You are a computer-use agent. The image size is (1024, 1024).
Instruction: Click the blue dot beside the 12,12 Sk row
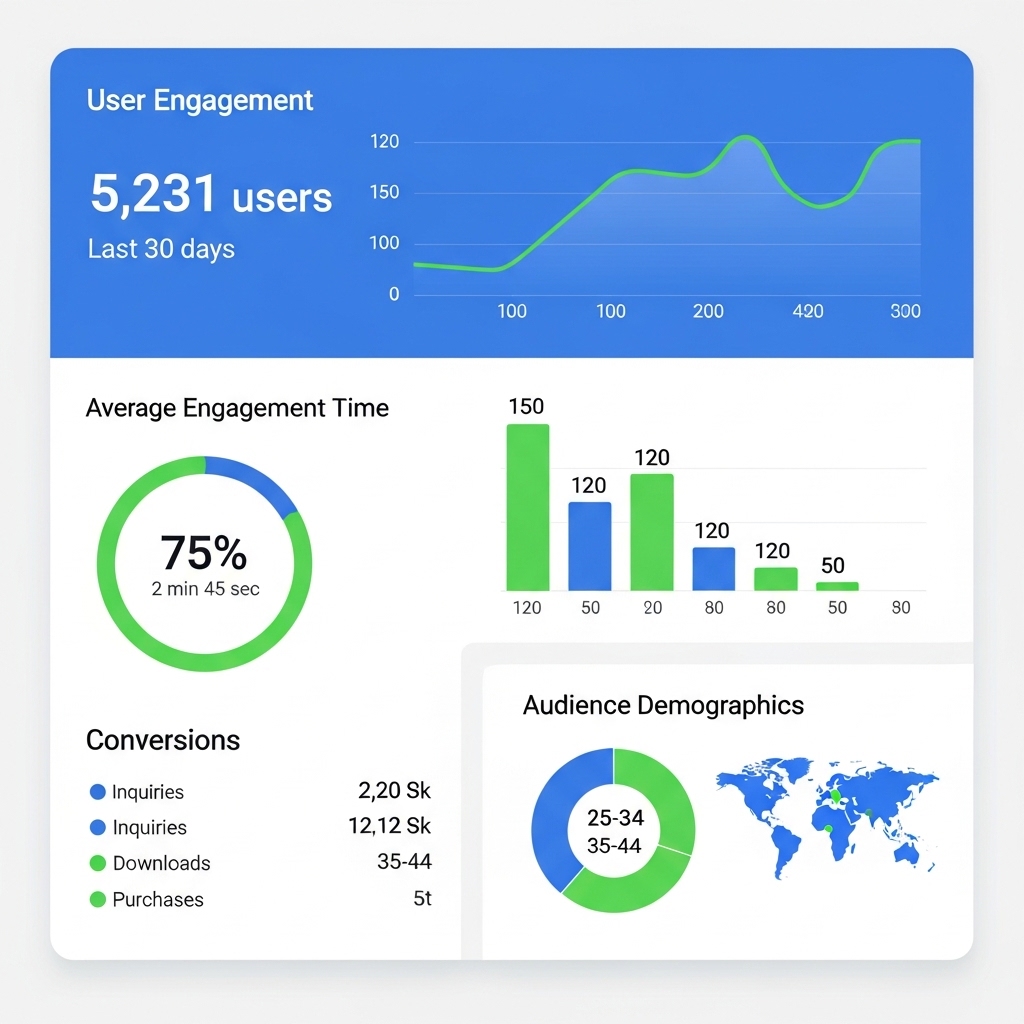coord(97,828)
